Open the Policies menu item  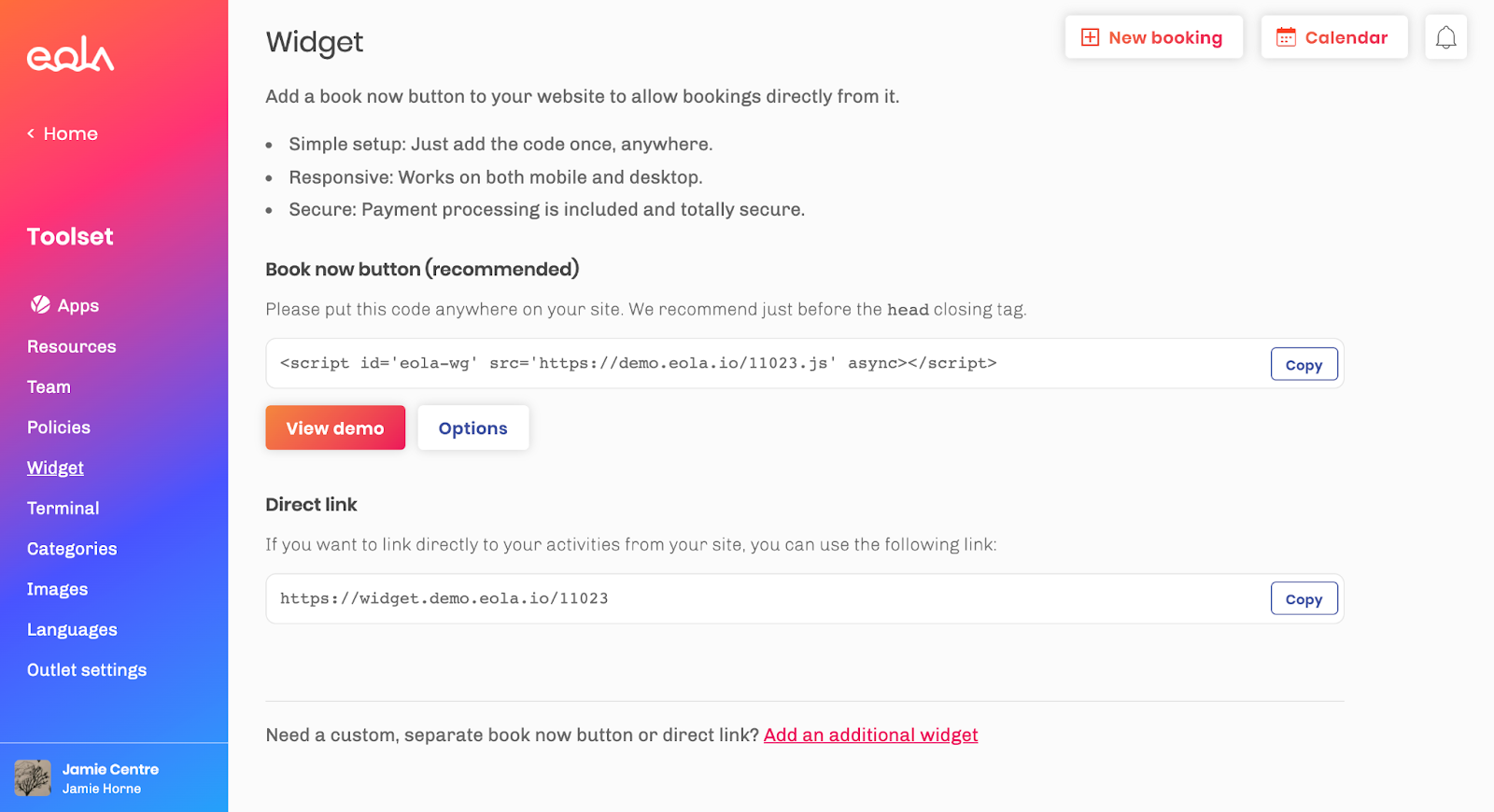click(59, 427)
